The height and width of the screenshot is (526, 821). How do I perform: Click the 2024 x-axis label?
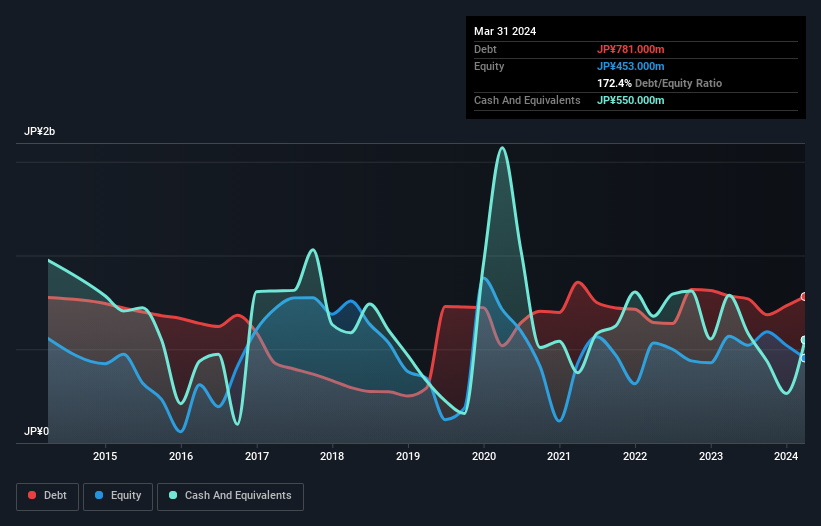coord(786,456)
